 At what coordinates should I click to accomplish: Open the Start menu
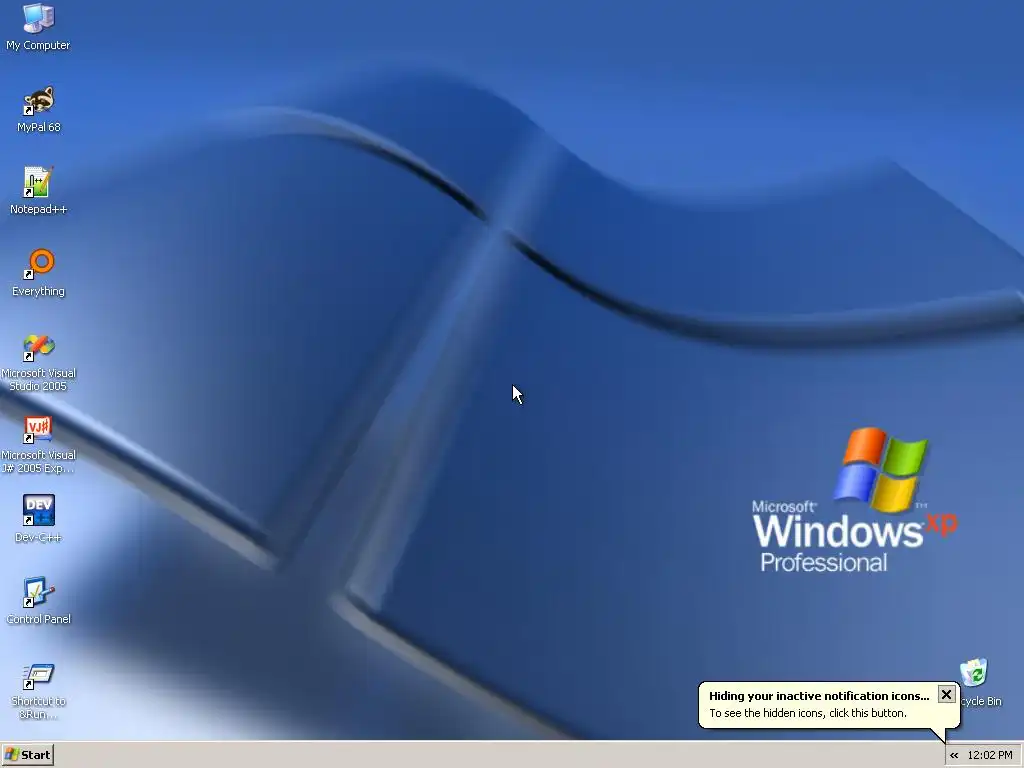tap(27, 755)
